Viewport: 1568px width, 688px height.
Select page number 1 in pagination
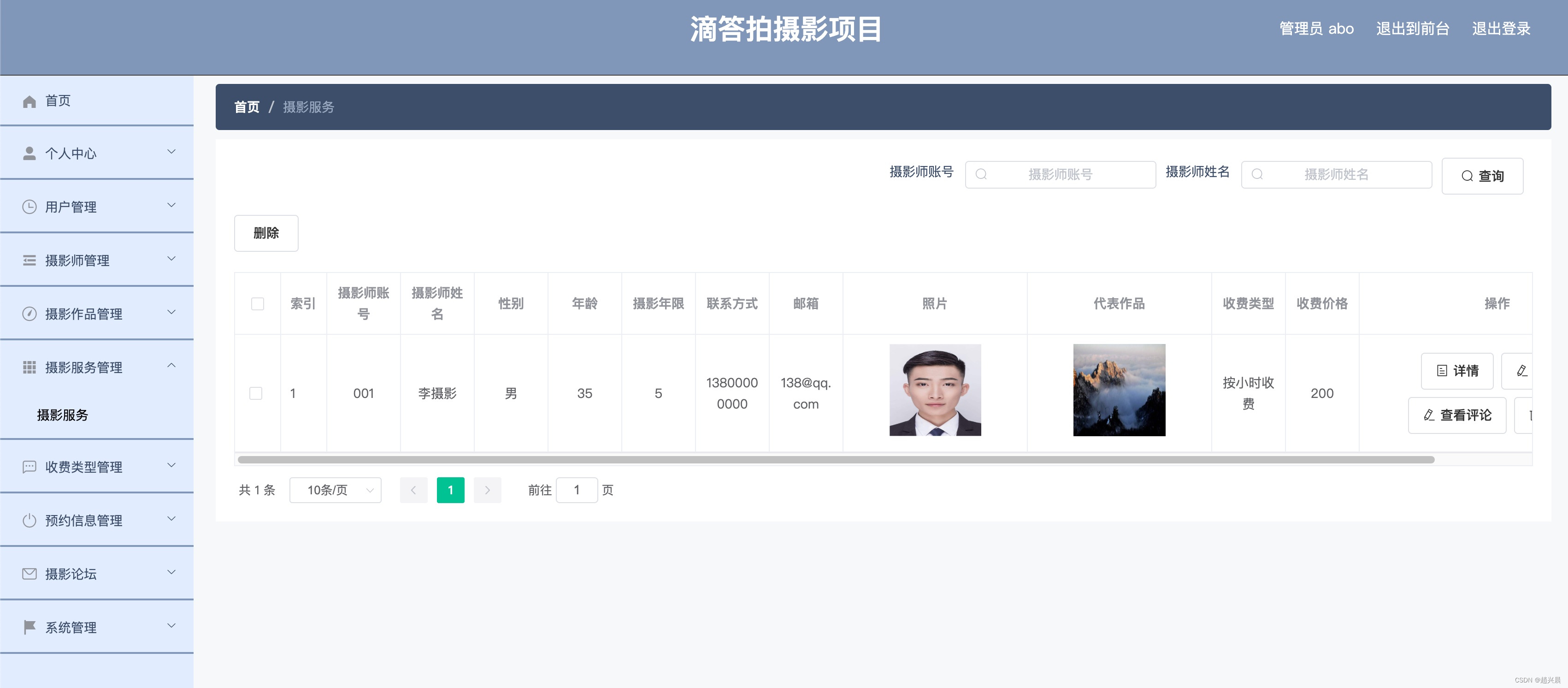click(450, 490)
